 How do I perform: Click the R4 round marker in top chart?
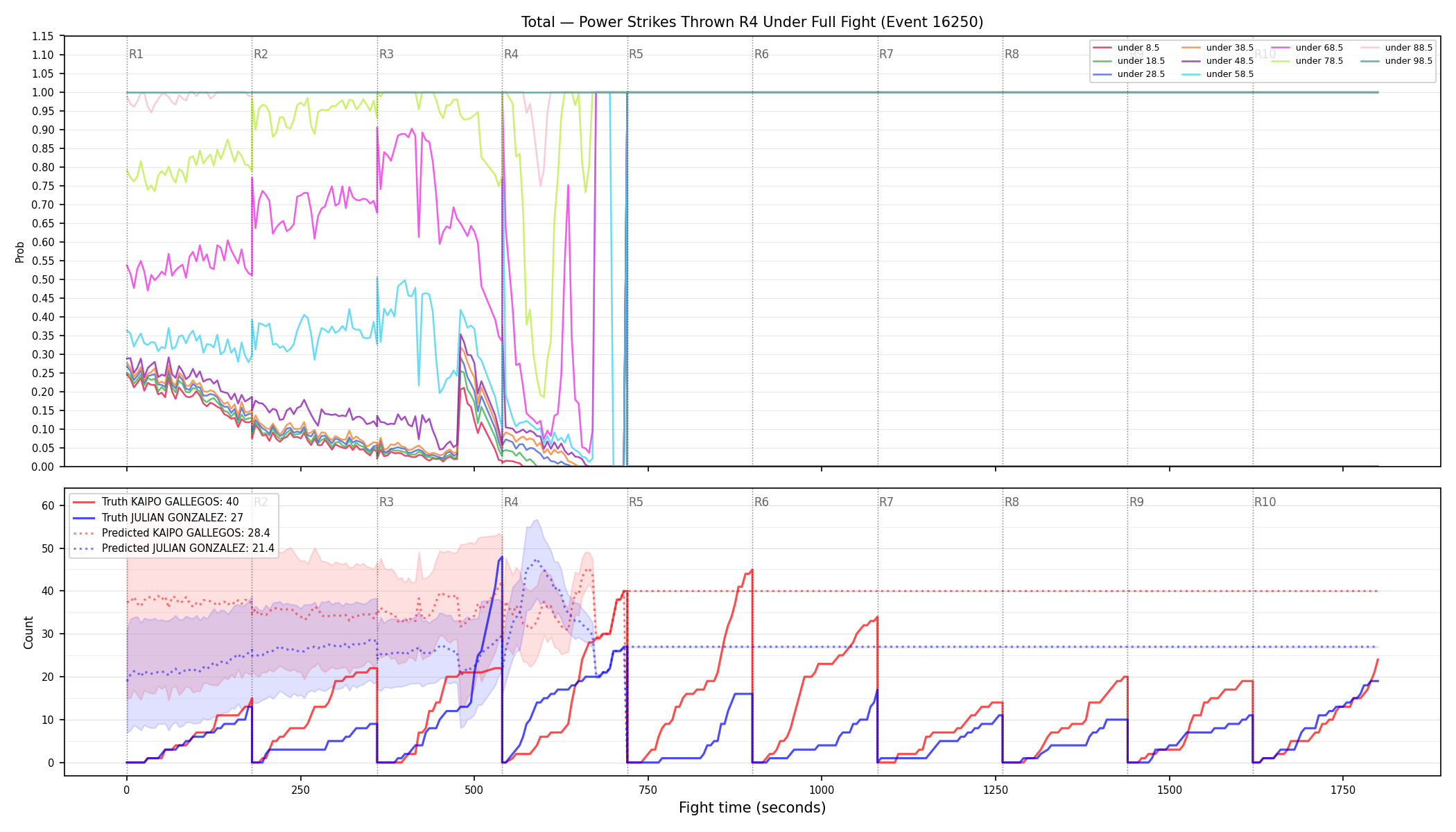[511, 54]
